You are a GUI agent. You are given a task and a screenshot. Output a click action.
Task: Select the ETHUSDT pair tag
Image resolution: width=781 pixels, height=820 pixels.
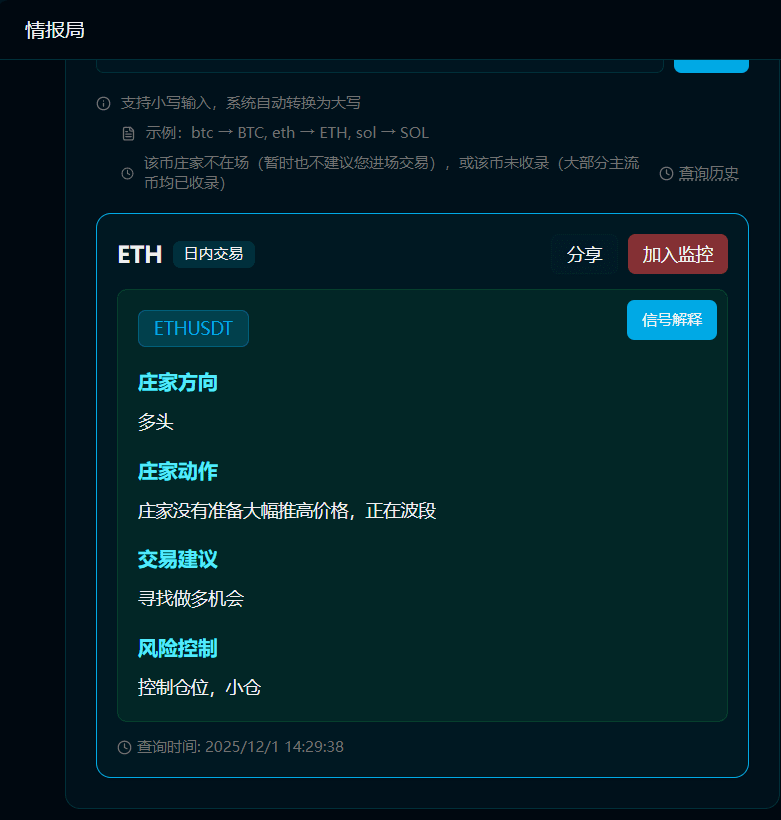[x=193, y=328]
